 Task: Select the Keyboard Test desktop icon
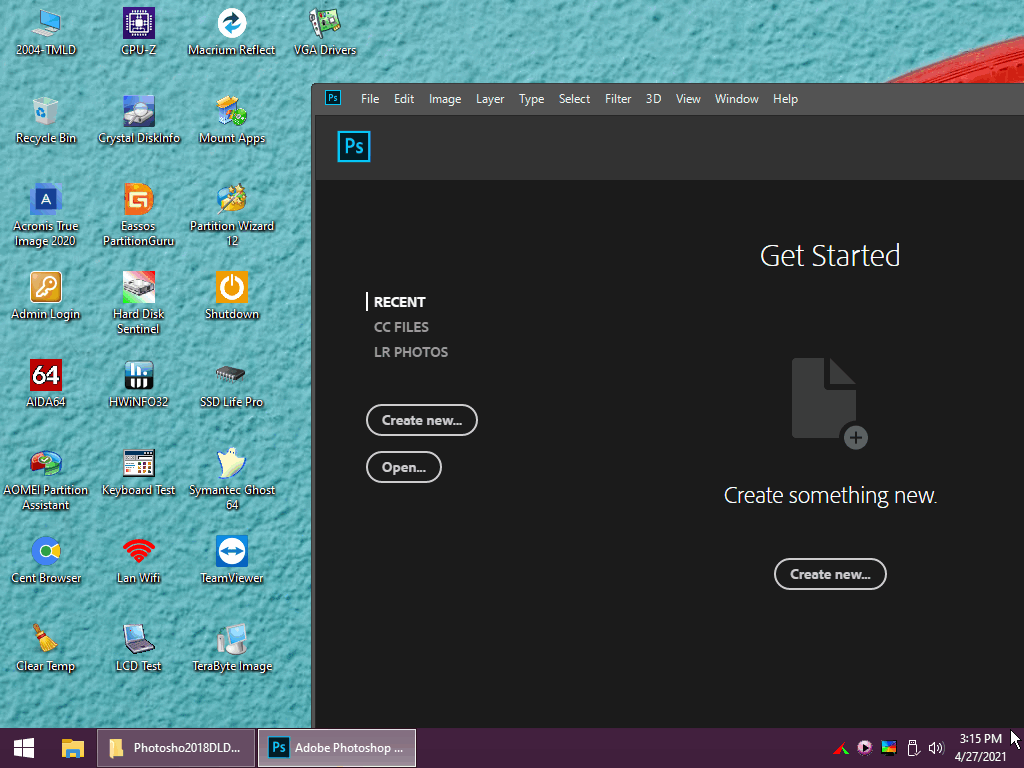138,472
